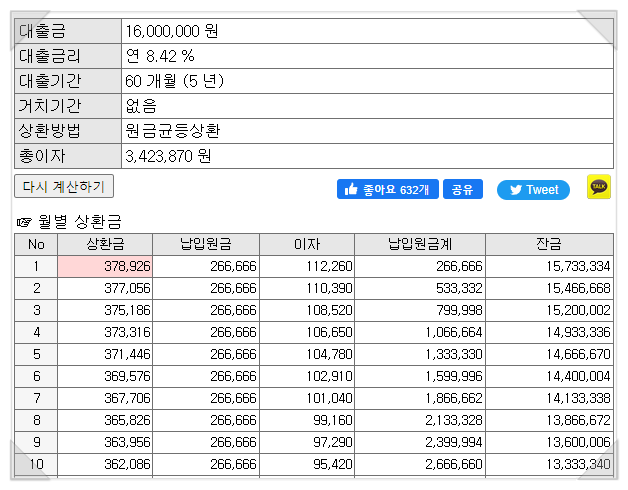
Task: Click the 3,423,870 원 total interest value
Action: click(168, 156)
